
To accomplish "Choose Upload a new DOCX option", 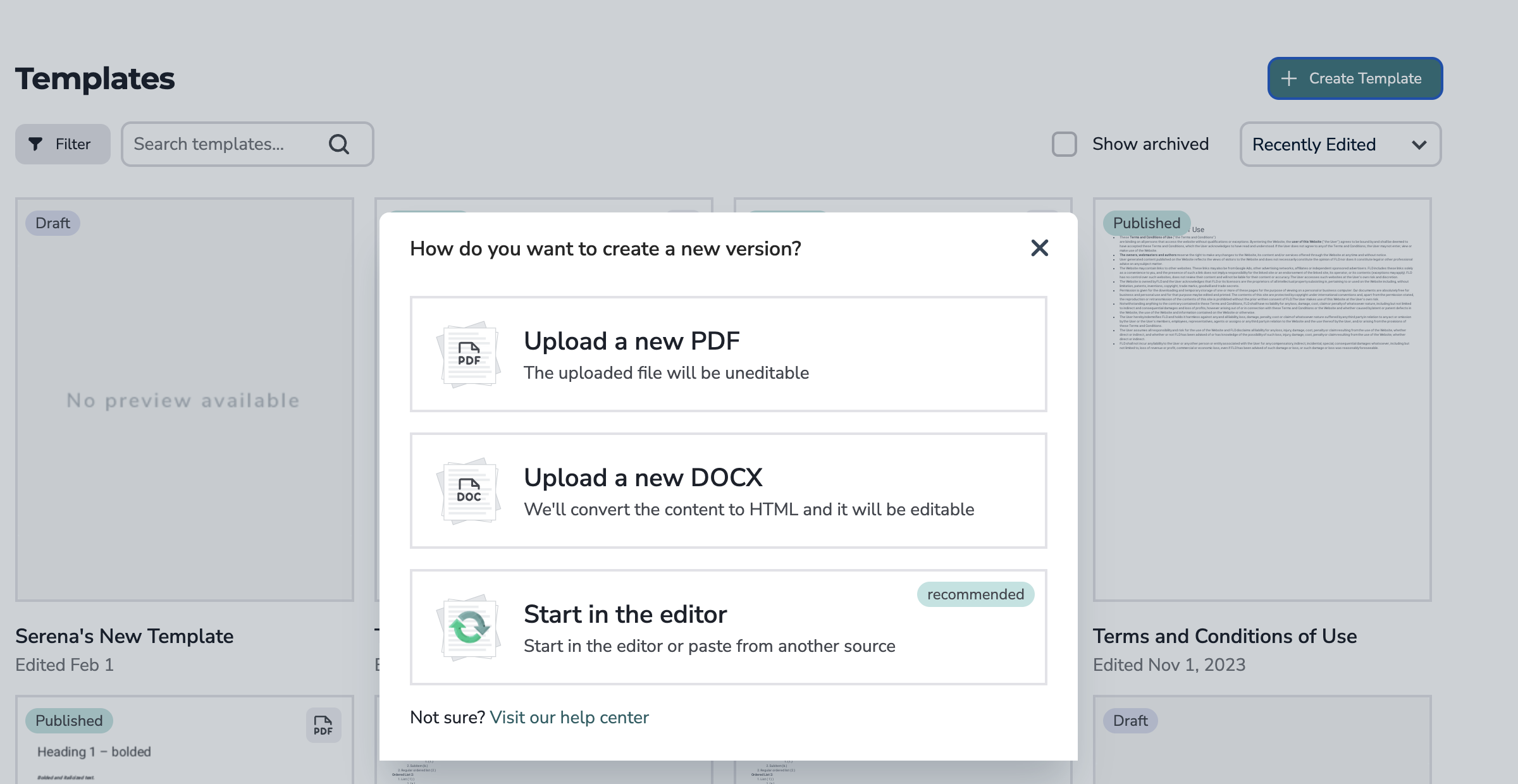I will 727,491.
